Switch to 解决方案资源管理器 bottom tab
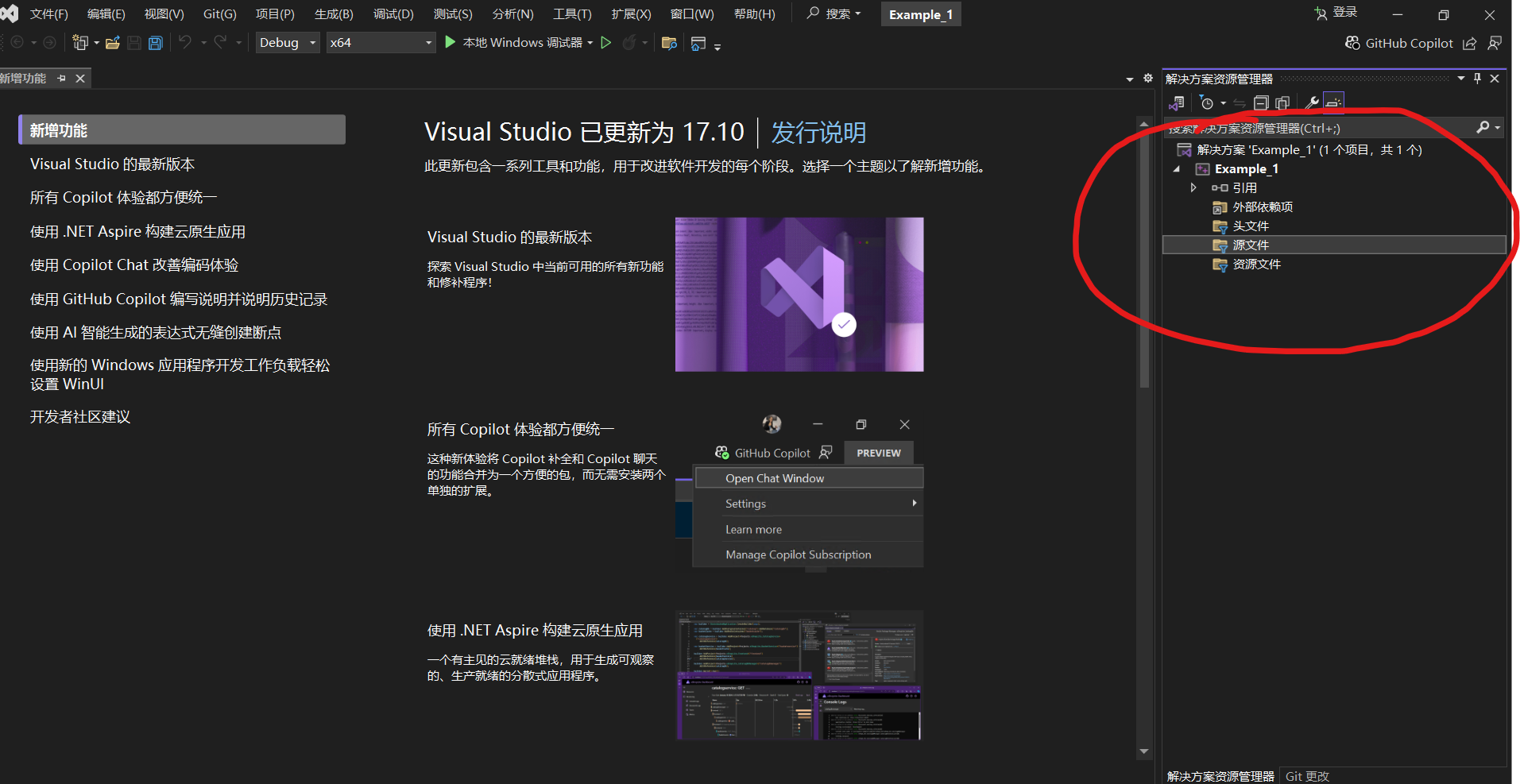 coord(1220,776)
